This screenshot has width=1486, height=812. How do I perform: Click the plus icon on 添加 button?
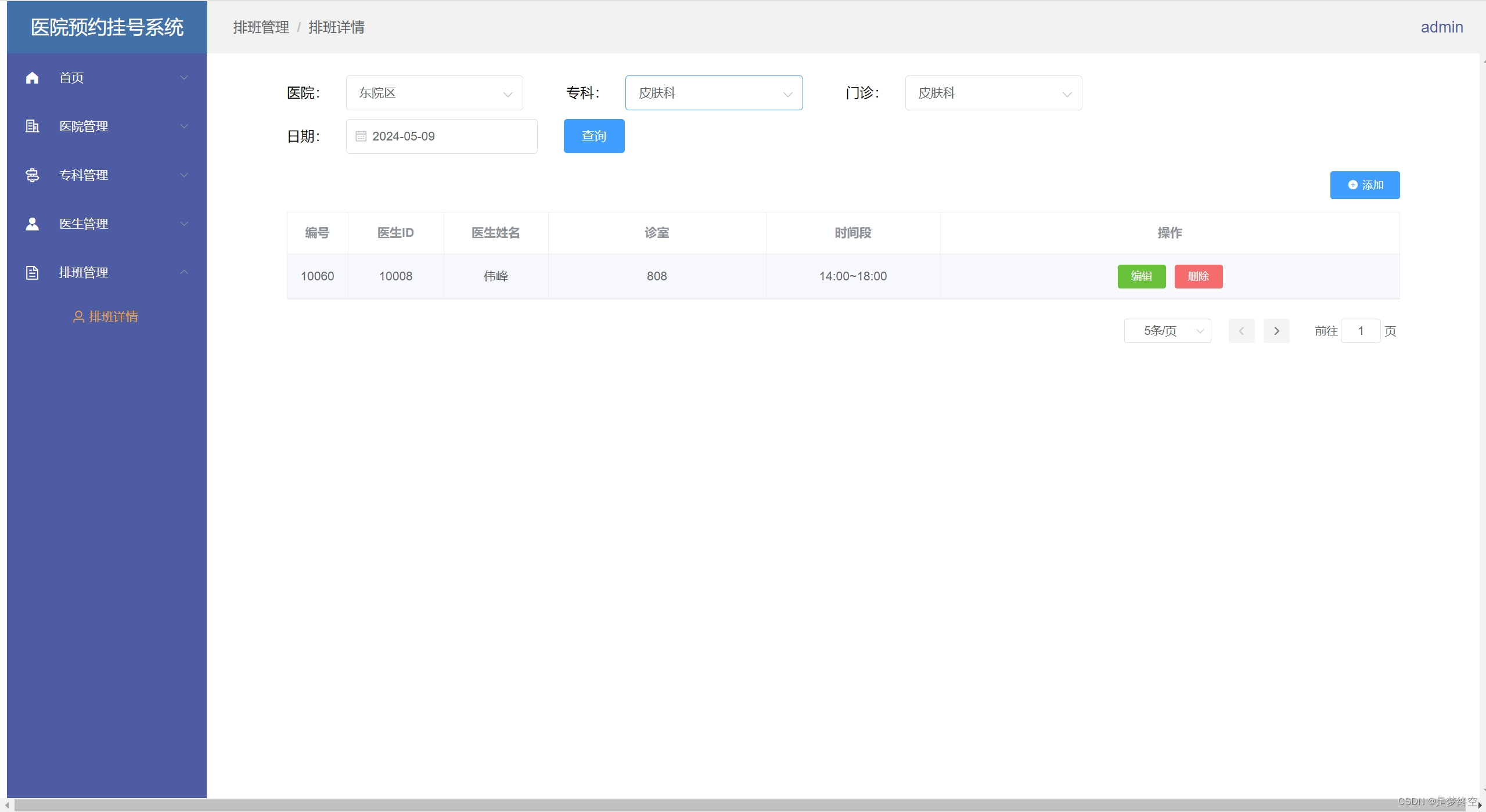[1352, 185]
